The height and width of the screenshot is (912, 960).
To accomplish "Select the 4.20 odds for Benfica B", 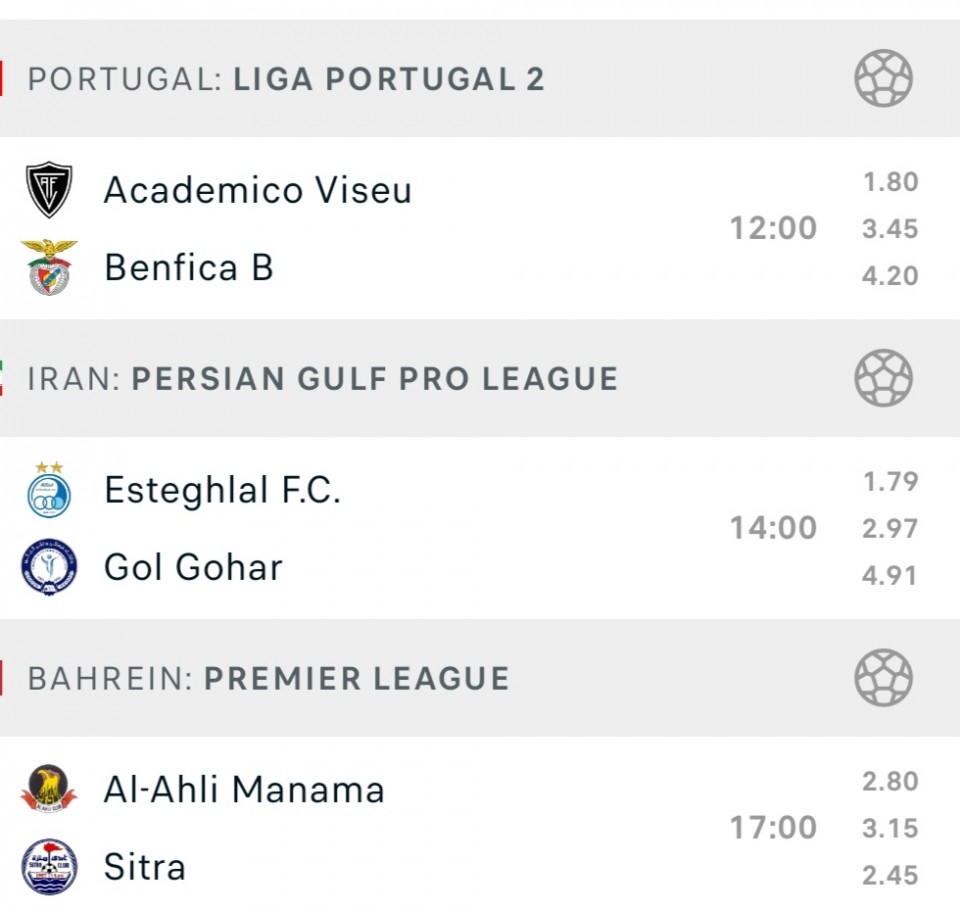I will pos(890,275).
